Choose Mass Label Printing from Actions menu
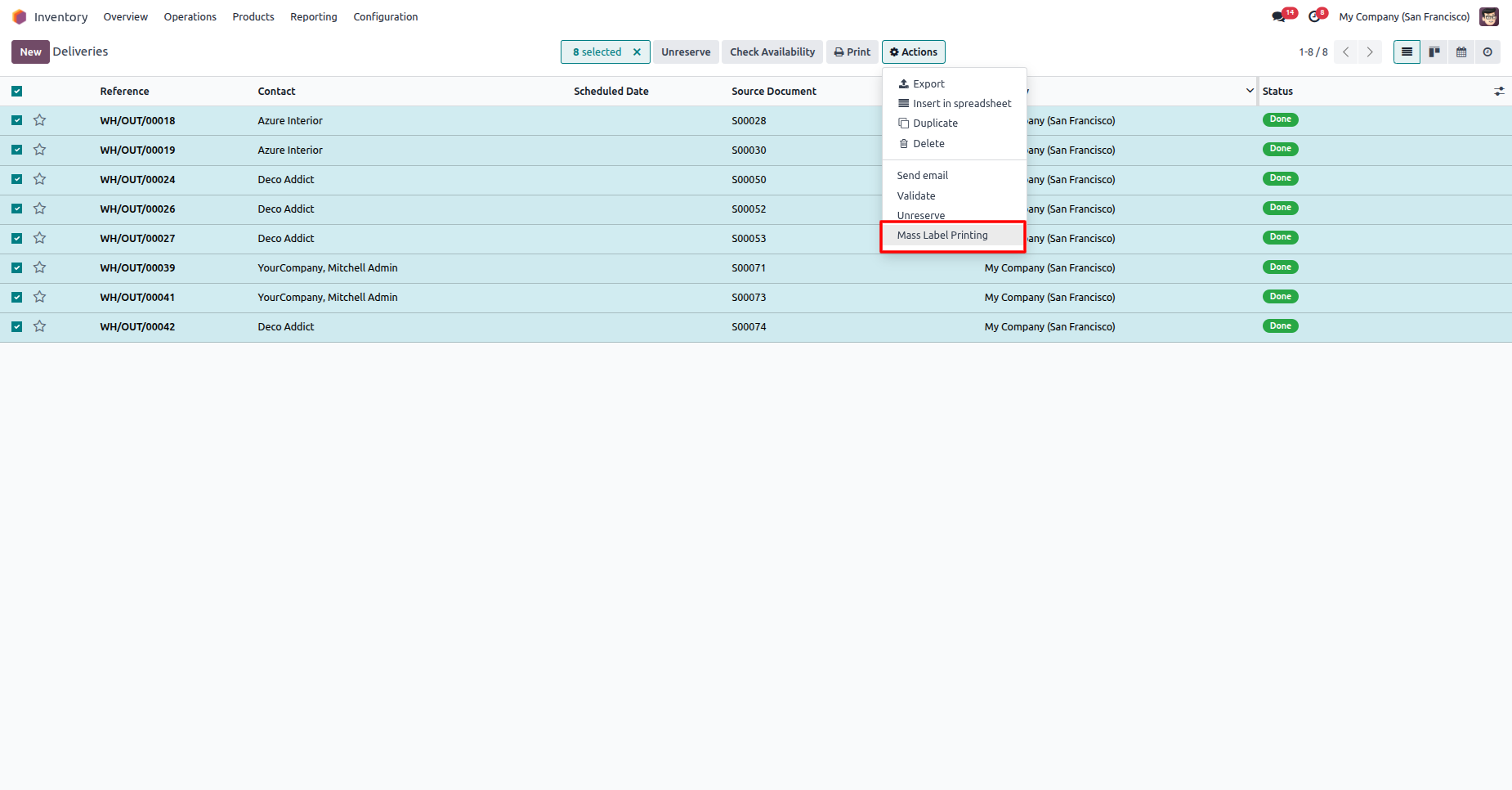1512x790 pixels. click(942, 236)
